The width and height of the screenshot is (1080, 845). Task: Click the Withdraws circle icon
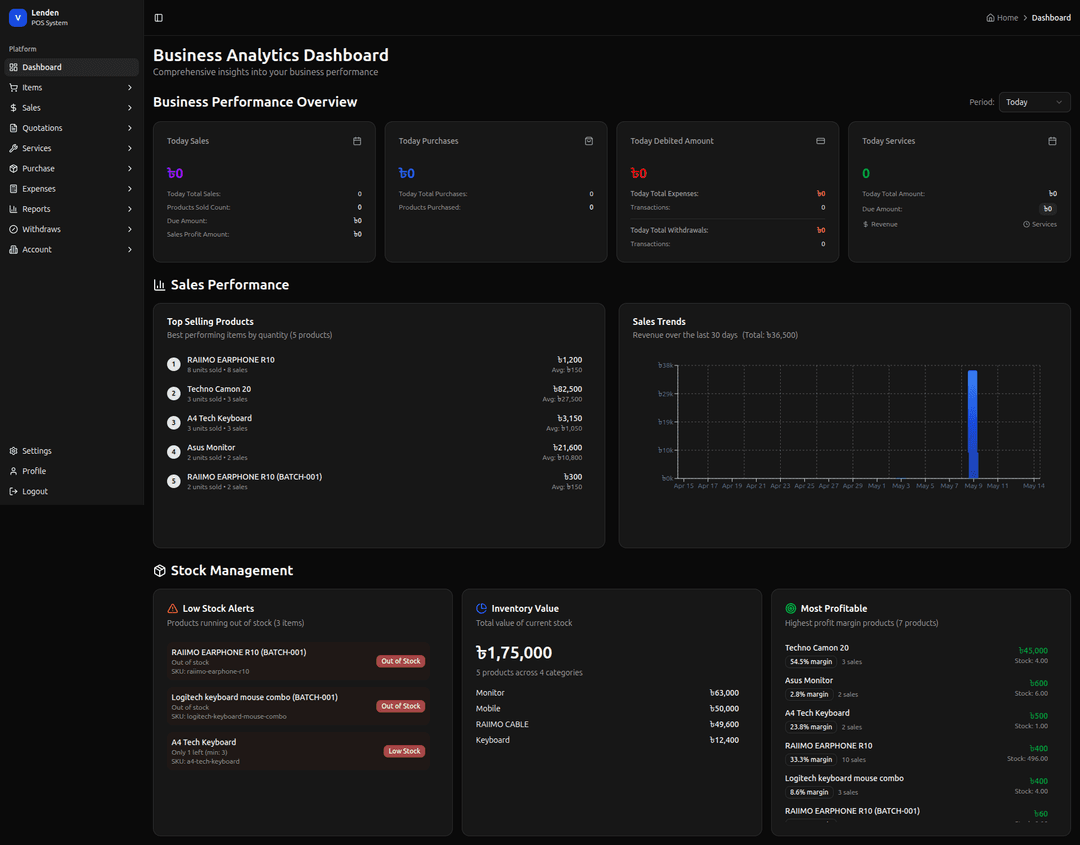click(14, 229)
